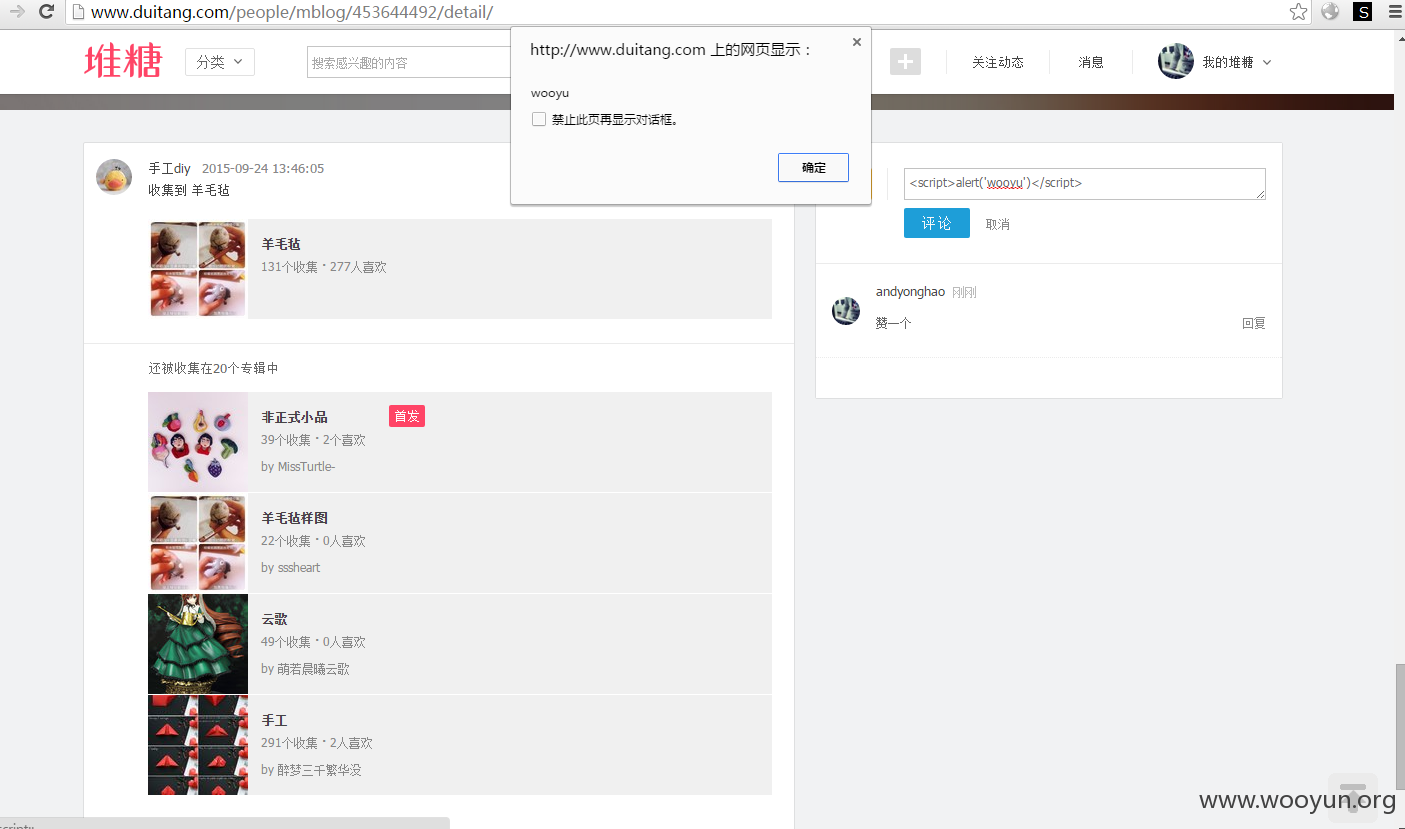Focus the 搜索感兴趣的内容 search box

(x=408, y=62)
